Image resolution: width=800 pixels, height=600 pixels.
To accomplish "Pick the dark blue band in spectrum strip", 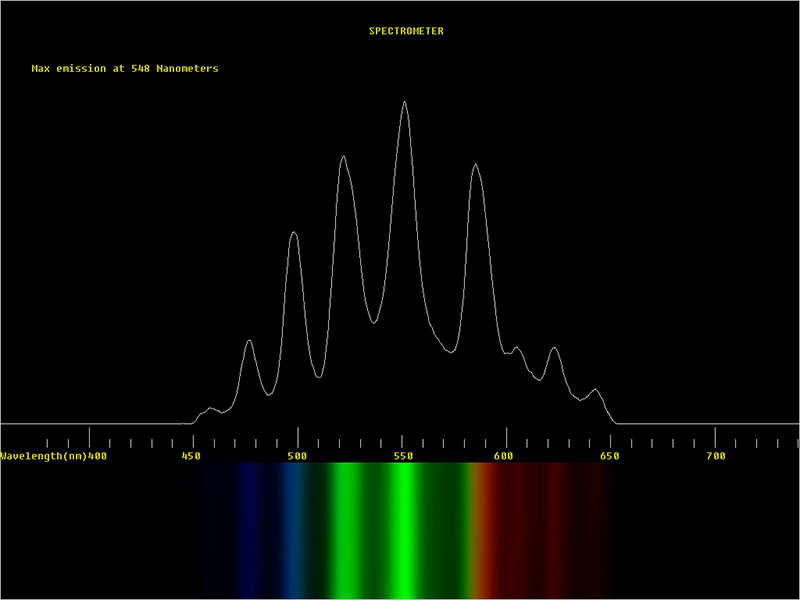I will pyautogui.click(x=246, y=530).
